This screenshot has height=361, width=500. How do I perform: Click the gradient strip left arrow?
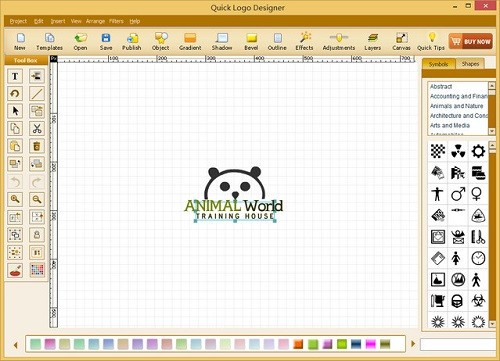[x=15, y=344]
